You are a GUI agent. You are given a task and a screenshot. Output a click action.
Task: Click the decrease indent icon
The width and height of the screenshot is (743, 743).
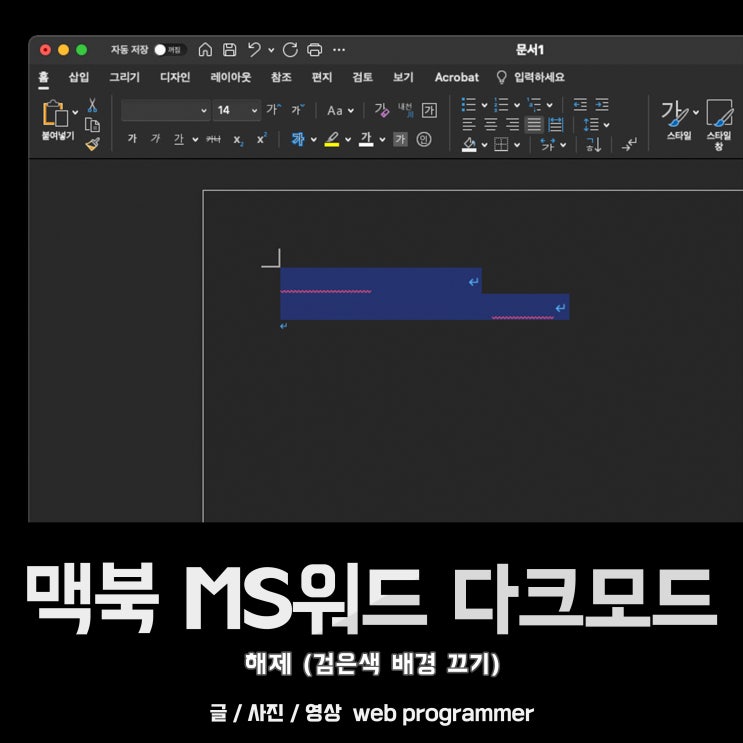click(580, 104)
